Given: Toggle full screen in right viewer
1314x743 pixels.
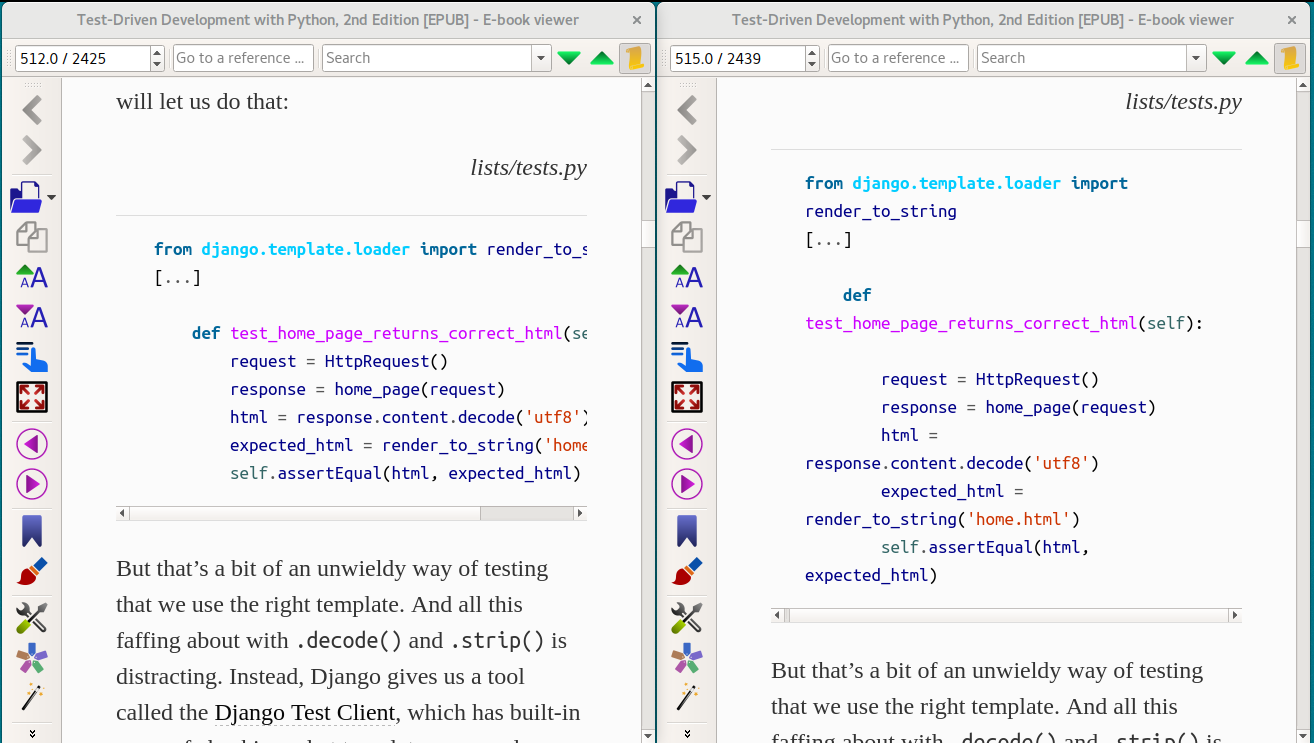Looking at the screenshot, I should tap(687, 397).
